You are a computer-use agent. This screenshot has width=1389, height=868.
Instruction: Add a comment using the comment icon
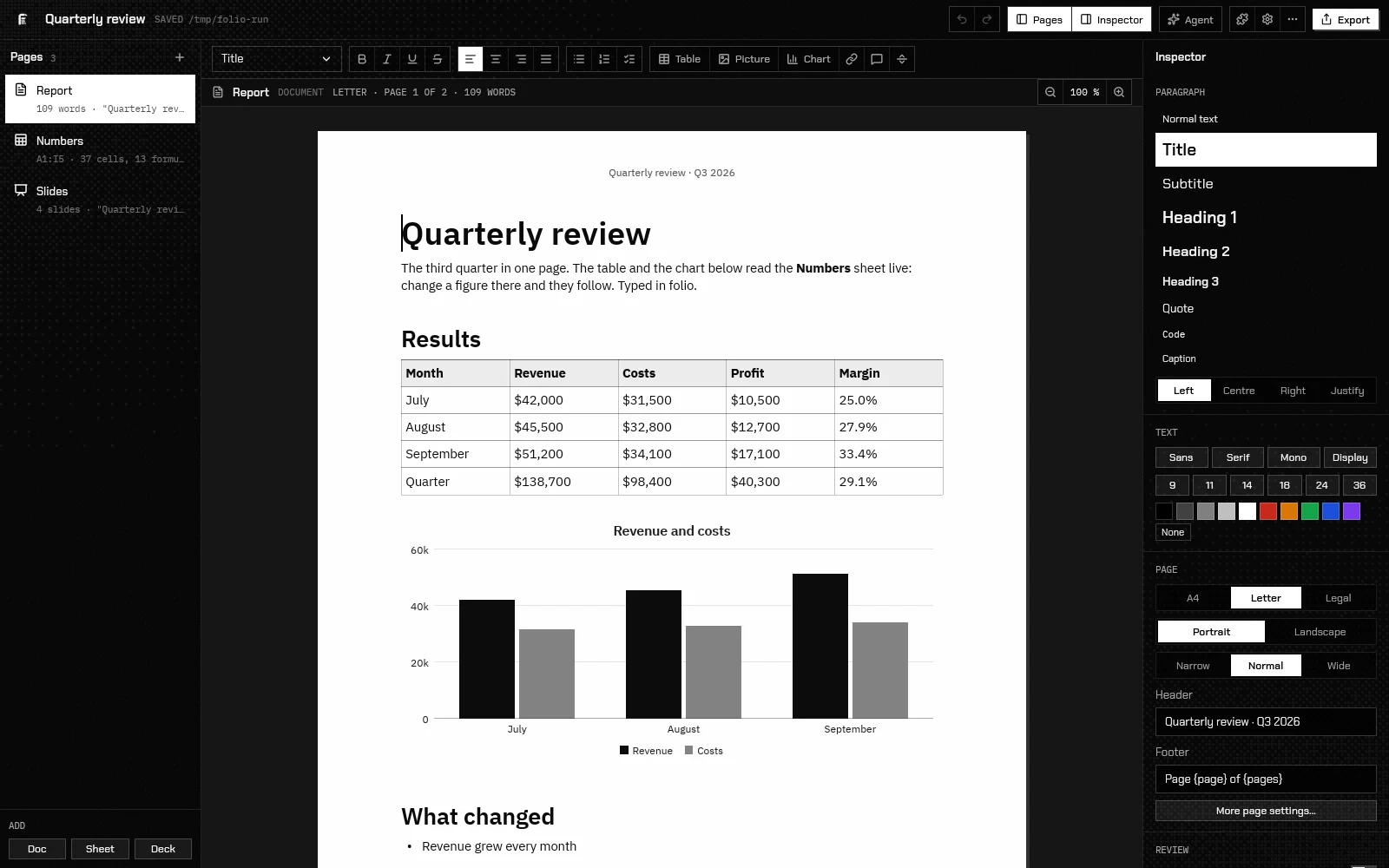[x=877, y=59]
